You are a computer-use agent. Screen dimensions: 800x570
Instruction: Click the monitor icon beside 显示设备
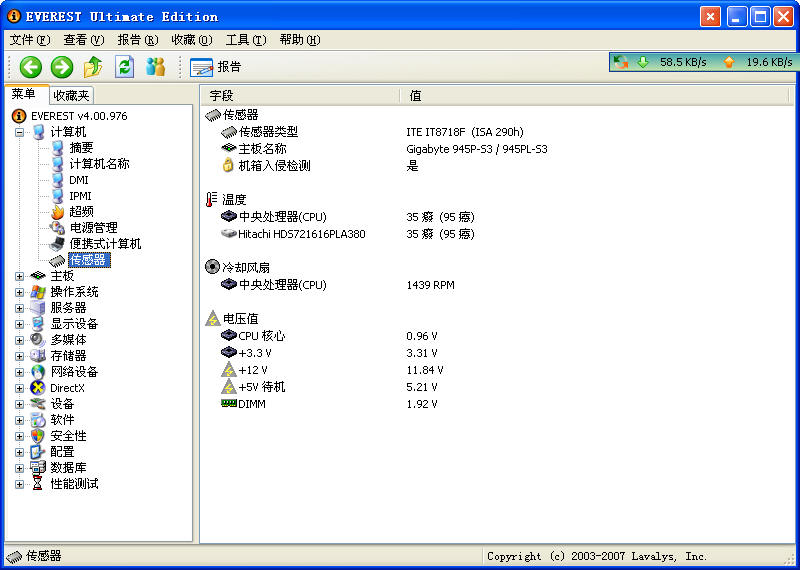38,324
